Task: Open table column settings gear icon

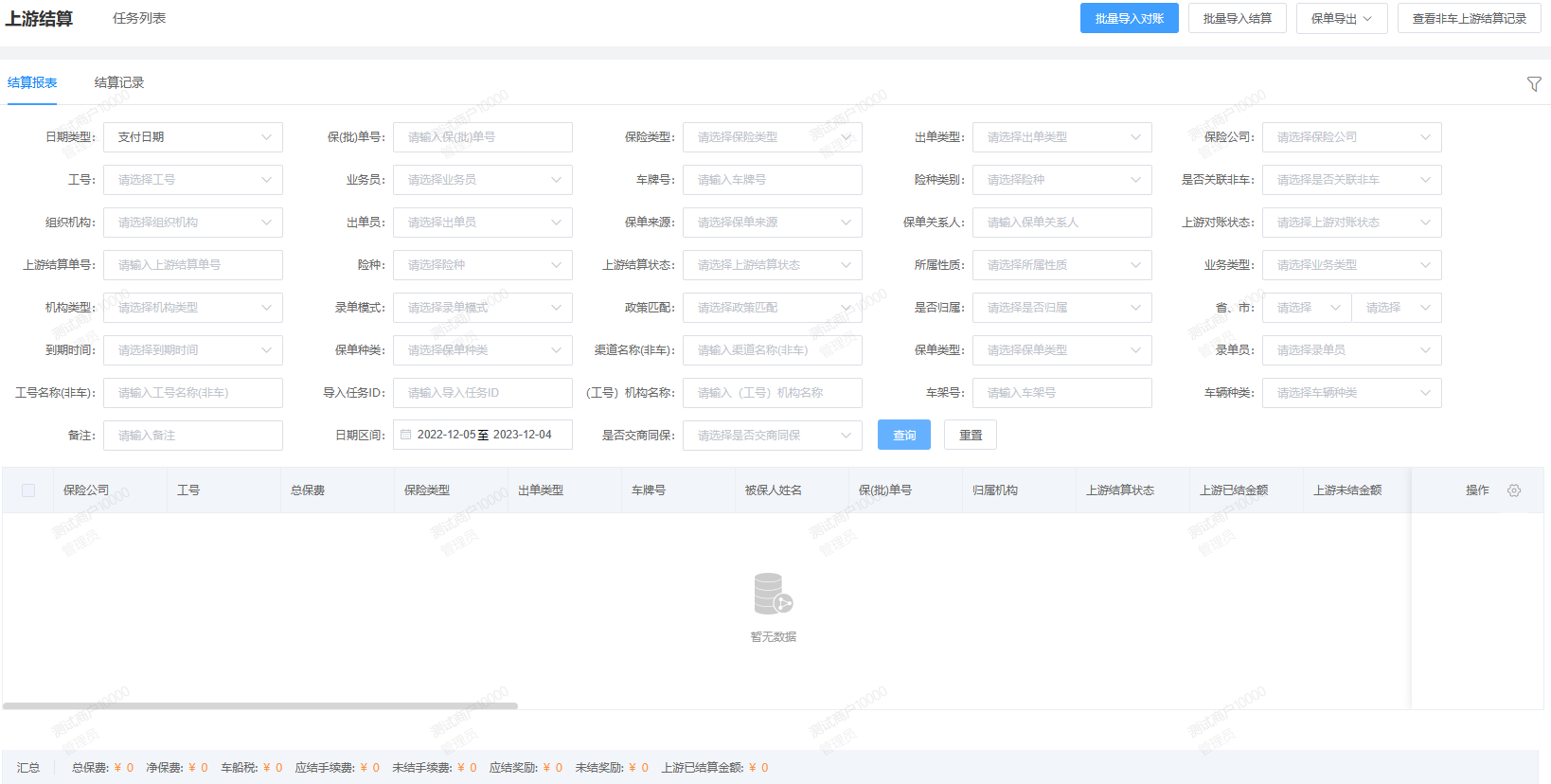Action: tap(1514, 490)
